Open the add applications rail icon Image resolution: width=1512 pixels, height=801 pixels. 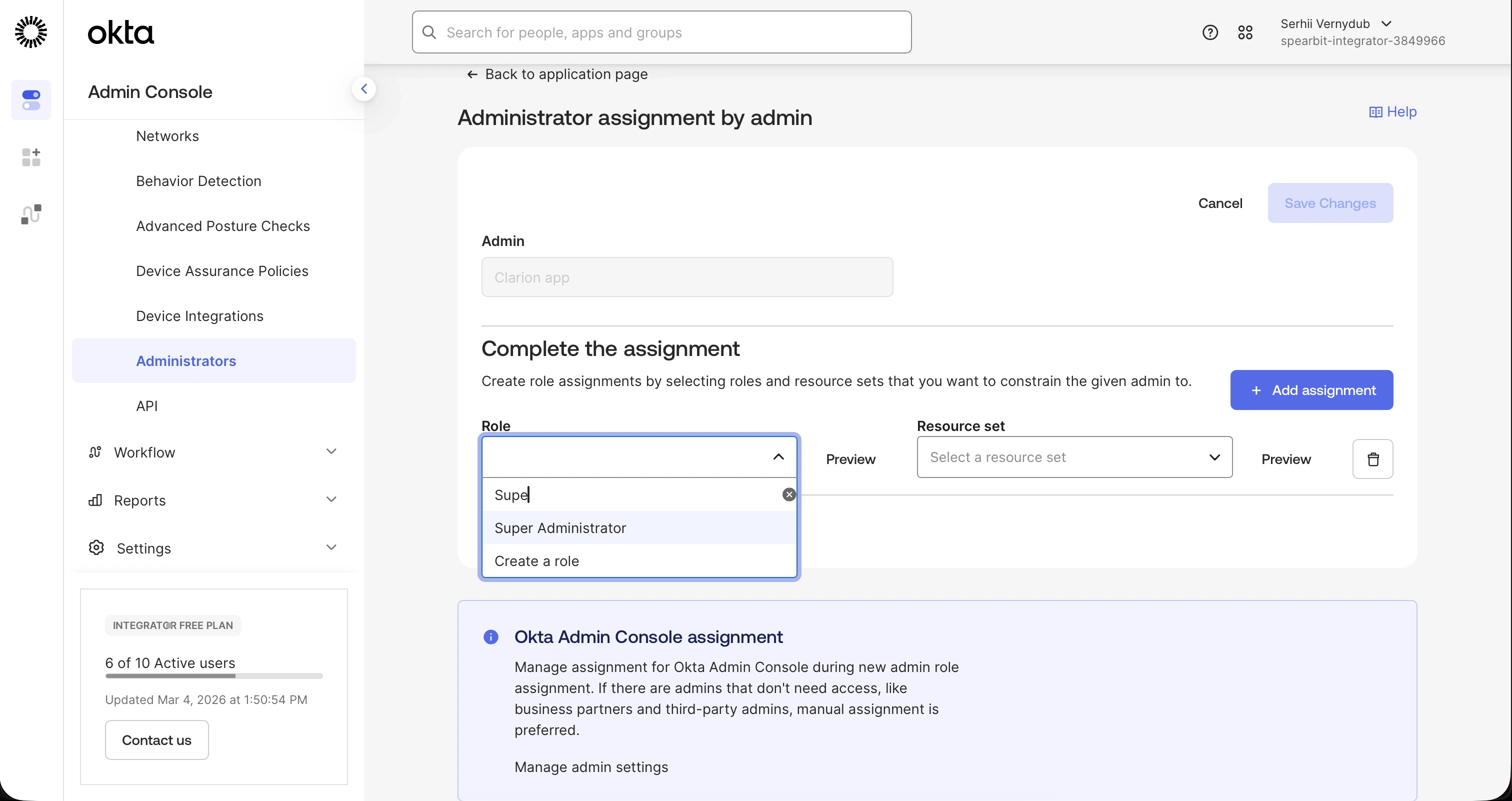[x=31, y=157]
